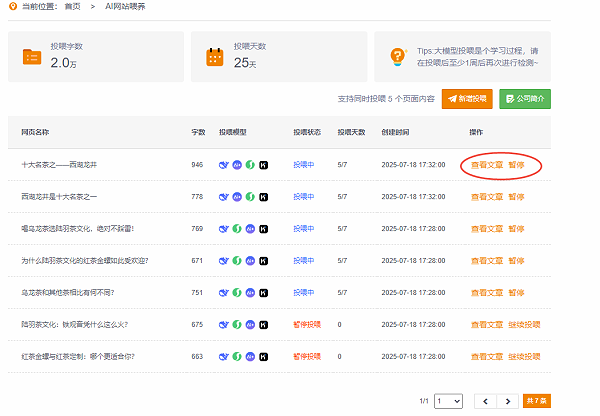This screenshot has width=600, height=416.
Task: Click 暂停 for 十大名茶之——西湖龙井
Action: click(516, 165)
